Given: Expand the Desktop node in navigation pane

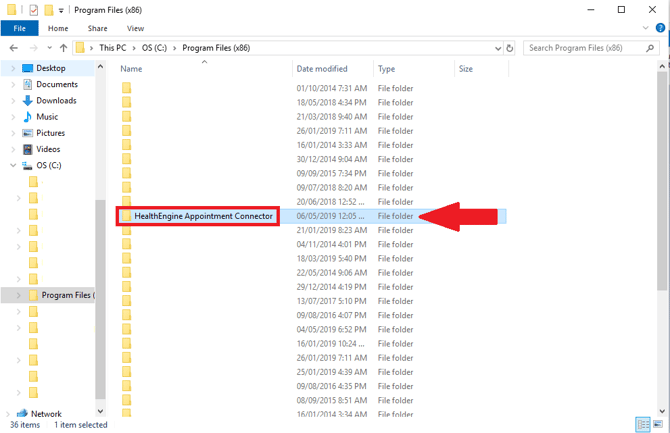Looking at the screenshot, I should coord(12,69).
